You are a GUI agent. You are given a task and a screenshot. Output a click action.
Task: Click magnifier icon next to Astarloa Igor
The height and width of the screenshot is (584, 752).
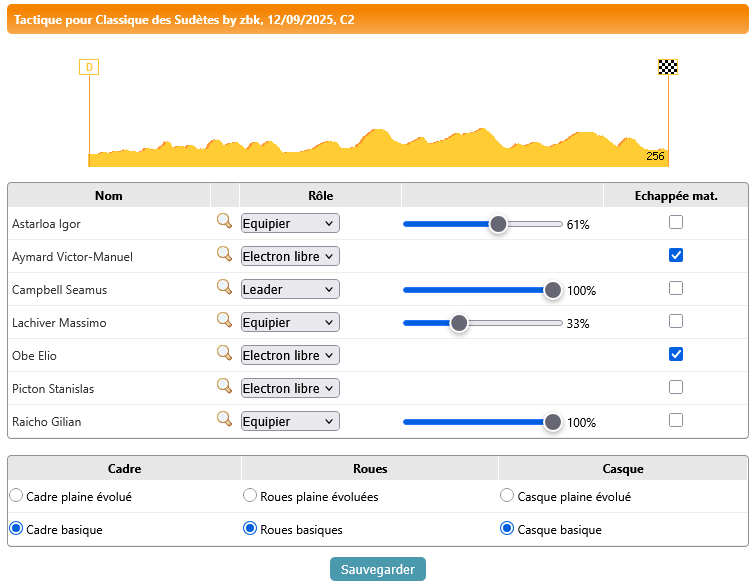[x=225, y=222]
